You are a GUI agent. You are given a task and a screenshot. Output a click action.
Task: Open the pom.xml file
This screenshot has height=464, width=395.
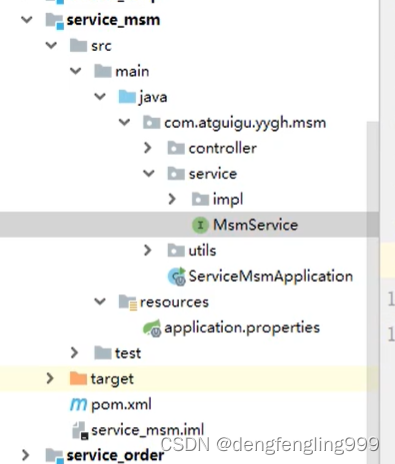point(121,405)
